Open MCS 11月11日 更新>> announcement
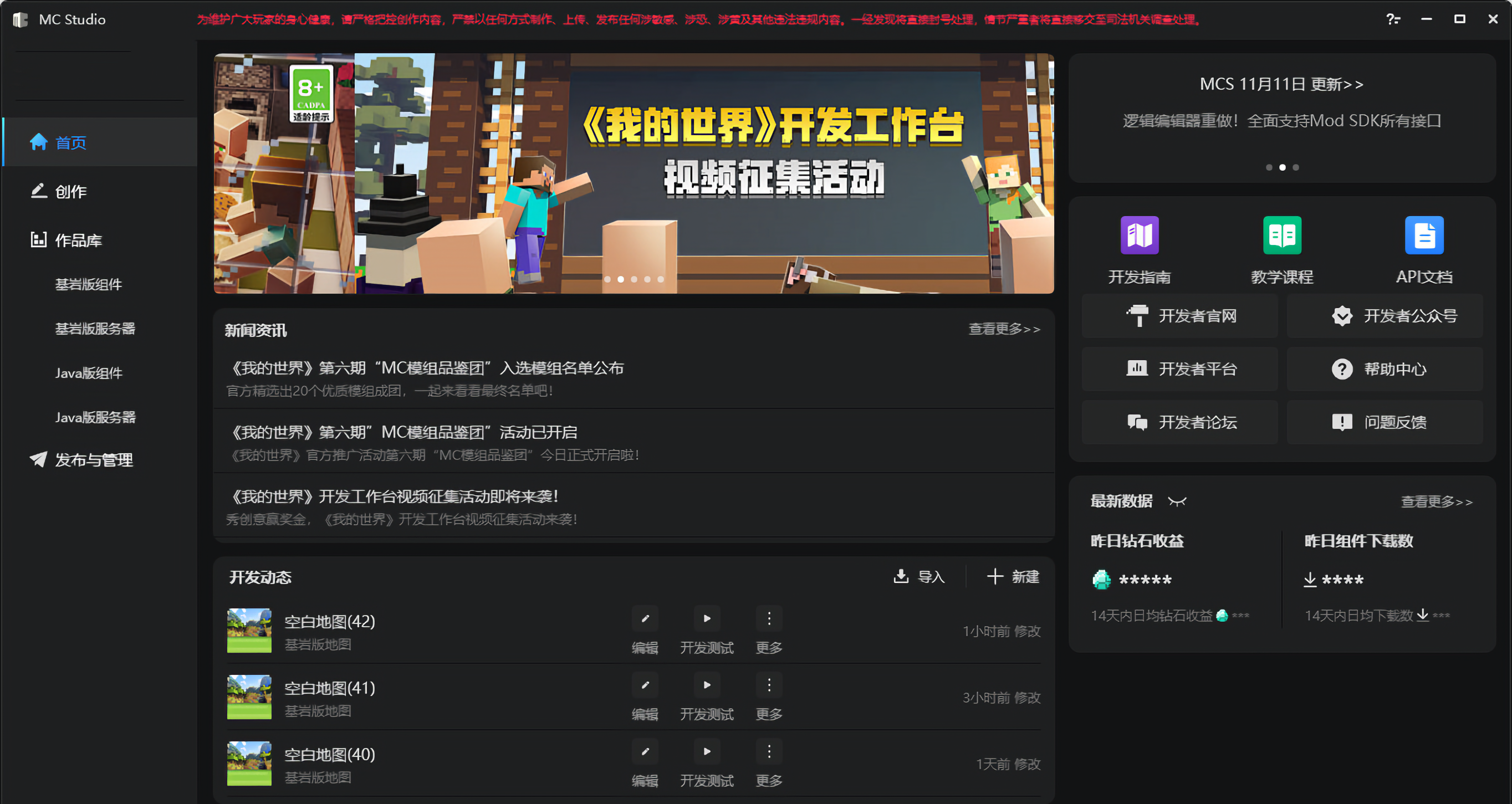This screenshot has height=804, width=1512. point(1281,85)
